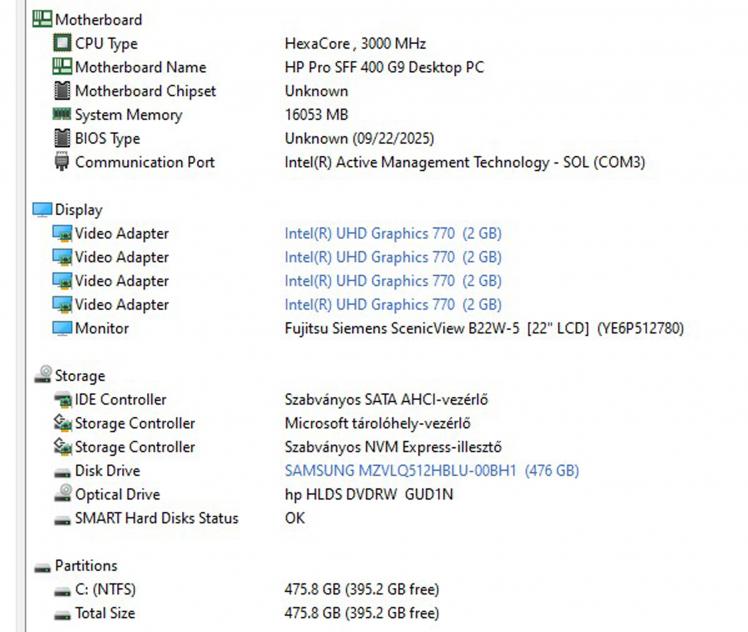Screen dimensions: 748x632
Task: Click the BIOS Type chip icon
Action: [62, 139]
